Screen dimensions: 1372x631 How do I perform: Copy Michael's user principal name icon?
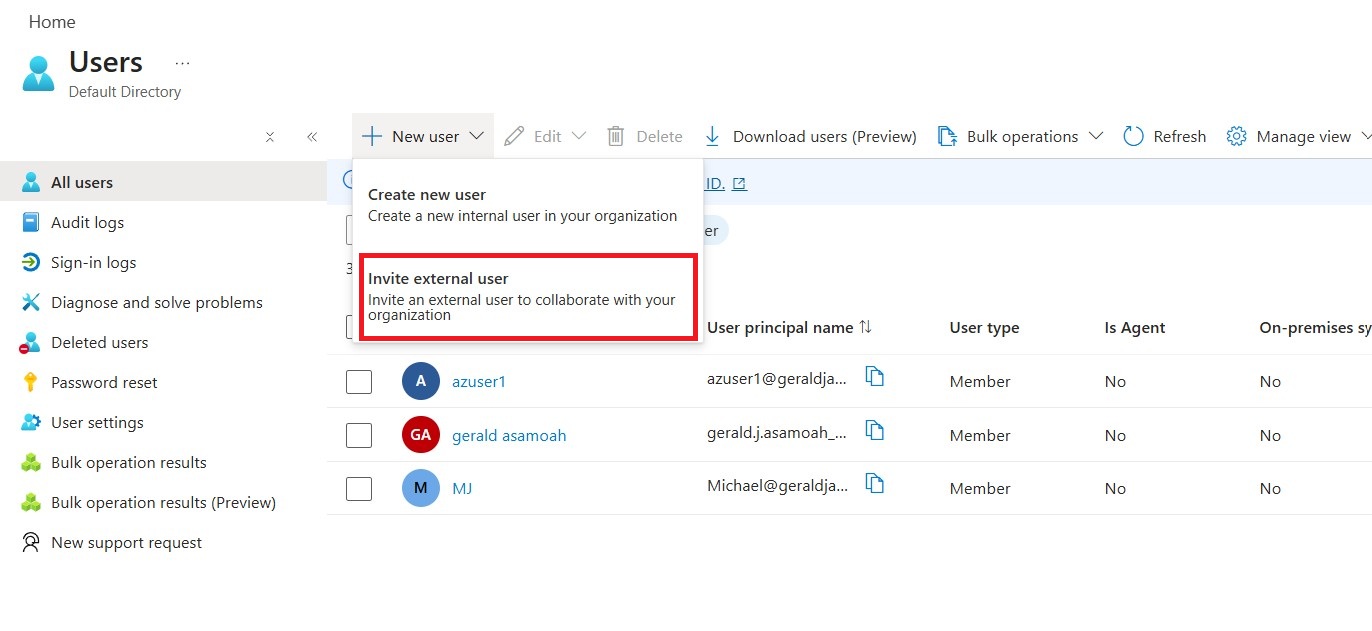click(875, 484)
